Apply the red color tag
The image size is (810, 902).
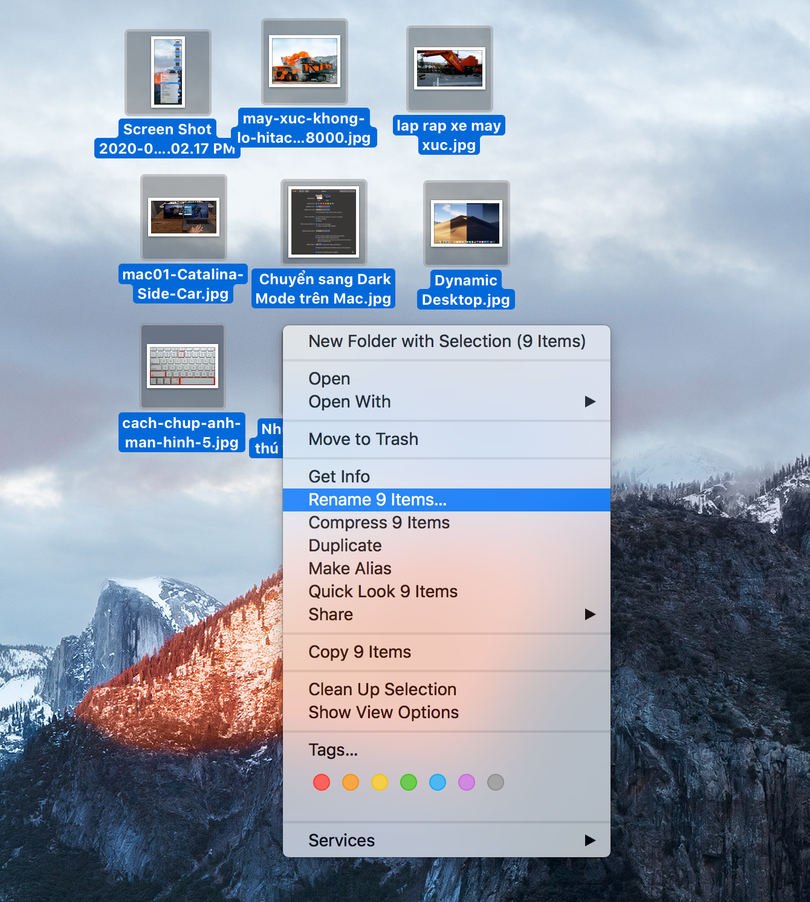coord(321,782)
